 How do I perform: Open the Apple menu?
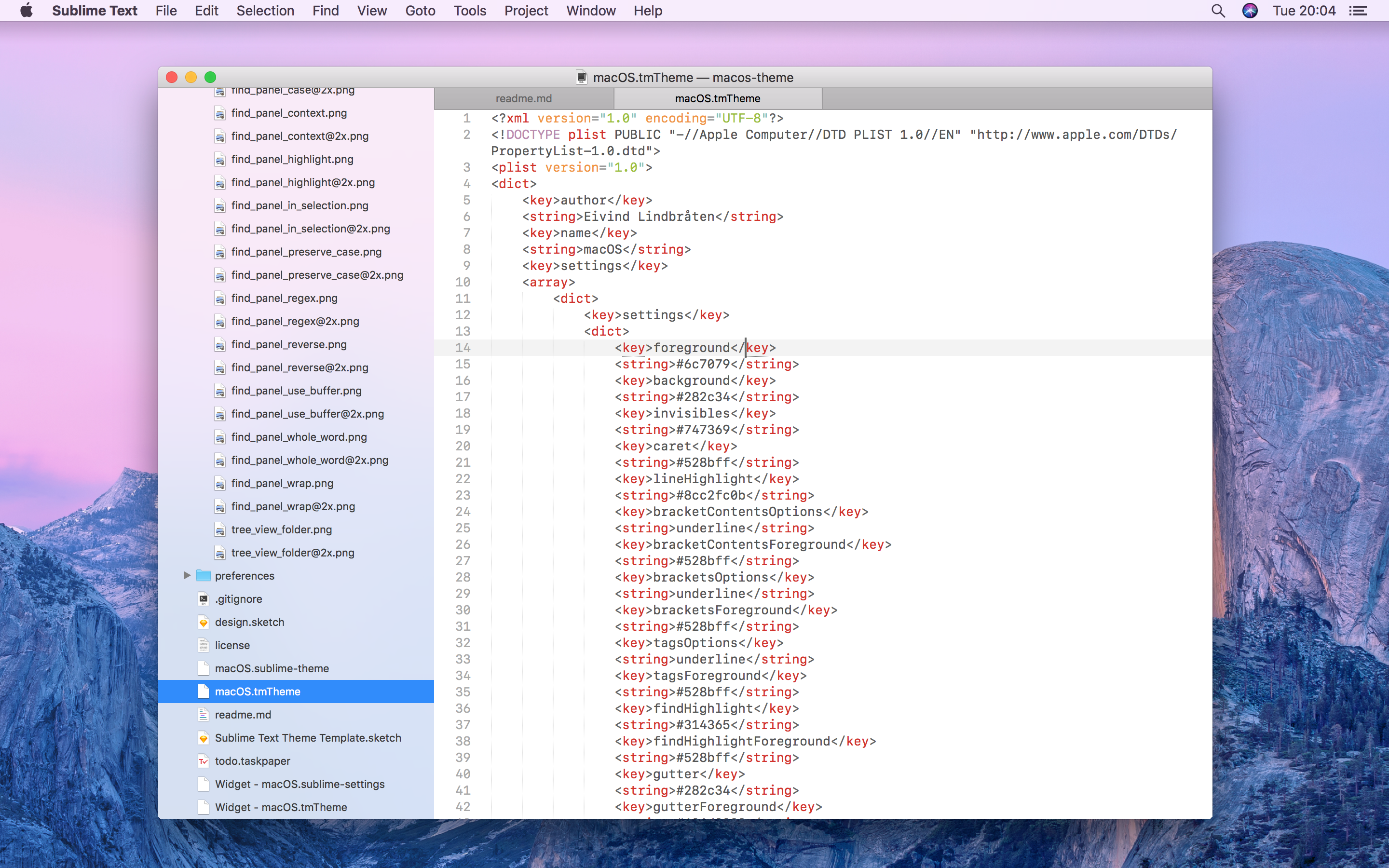tap(27, 11)
